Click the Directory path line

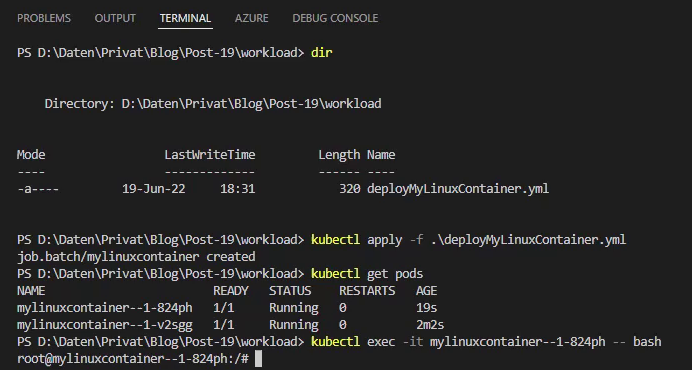point(213,104)
